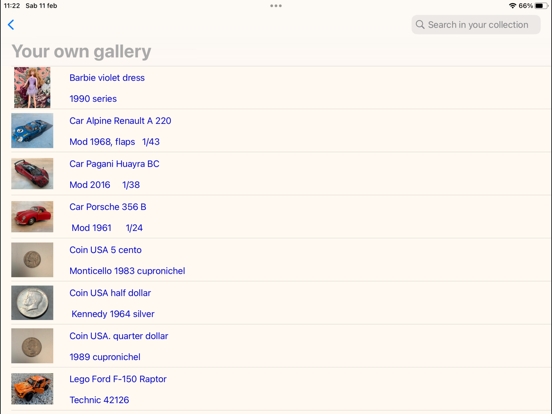Open Barbie violet dress entry

pyautogui.click(x=281, y=88)
